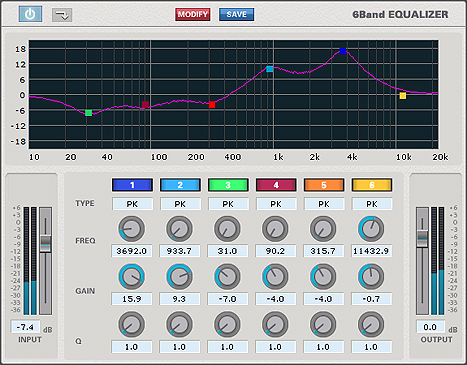Open band 4 filter TYPE selector
This screenshot has width=467, height=365.
tap(276, 204)
